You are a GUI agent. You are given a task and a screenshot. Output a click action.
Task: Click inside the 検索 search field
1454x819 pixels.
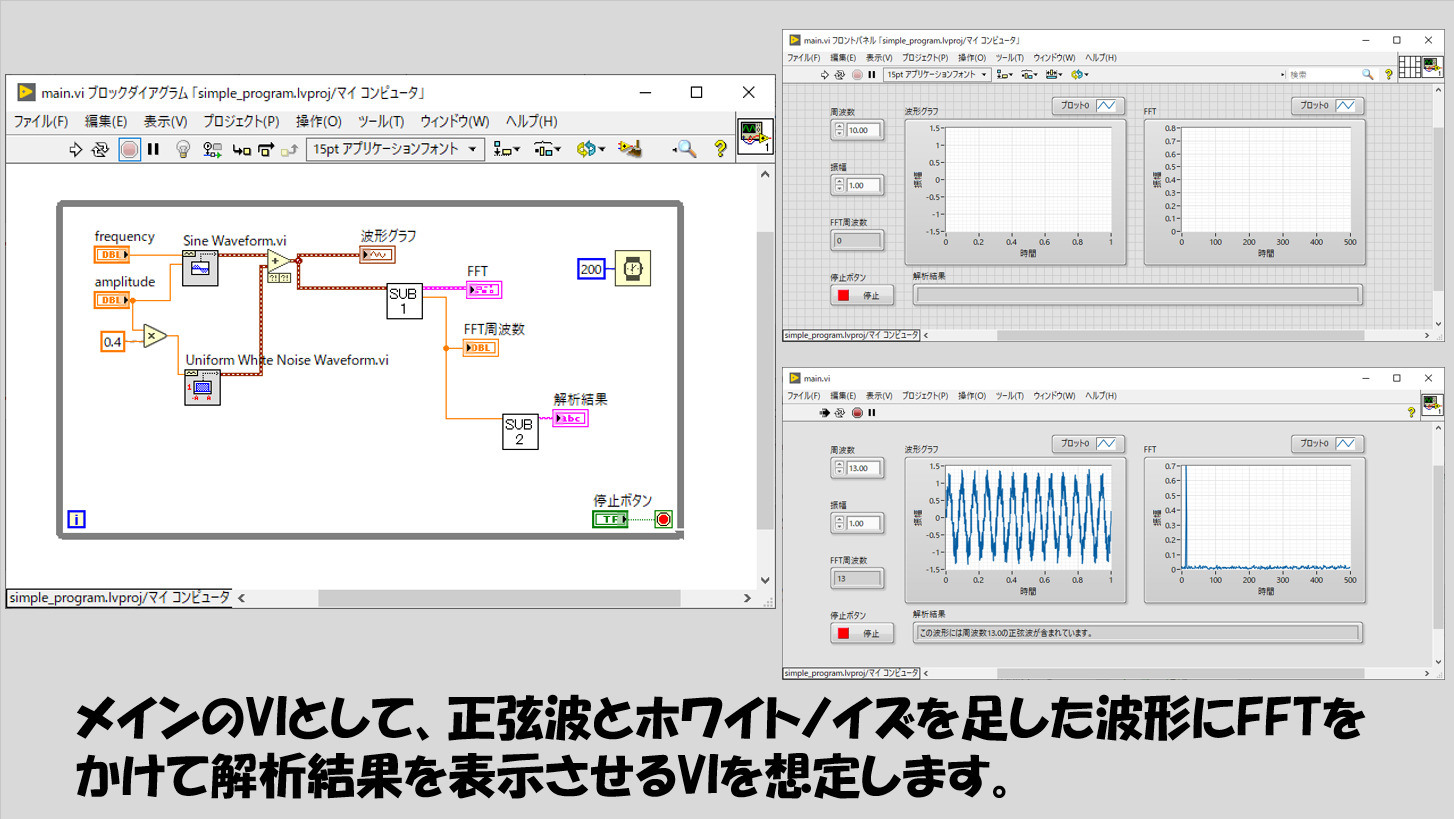[1320, 73]
